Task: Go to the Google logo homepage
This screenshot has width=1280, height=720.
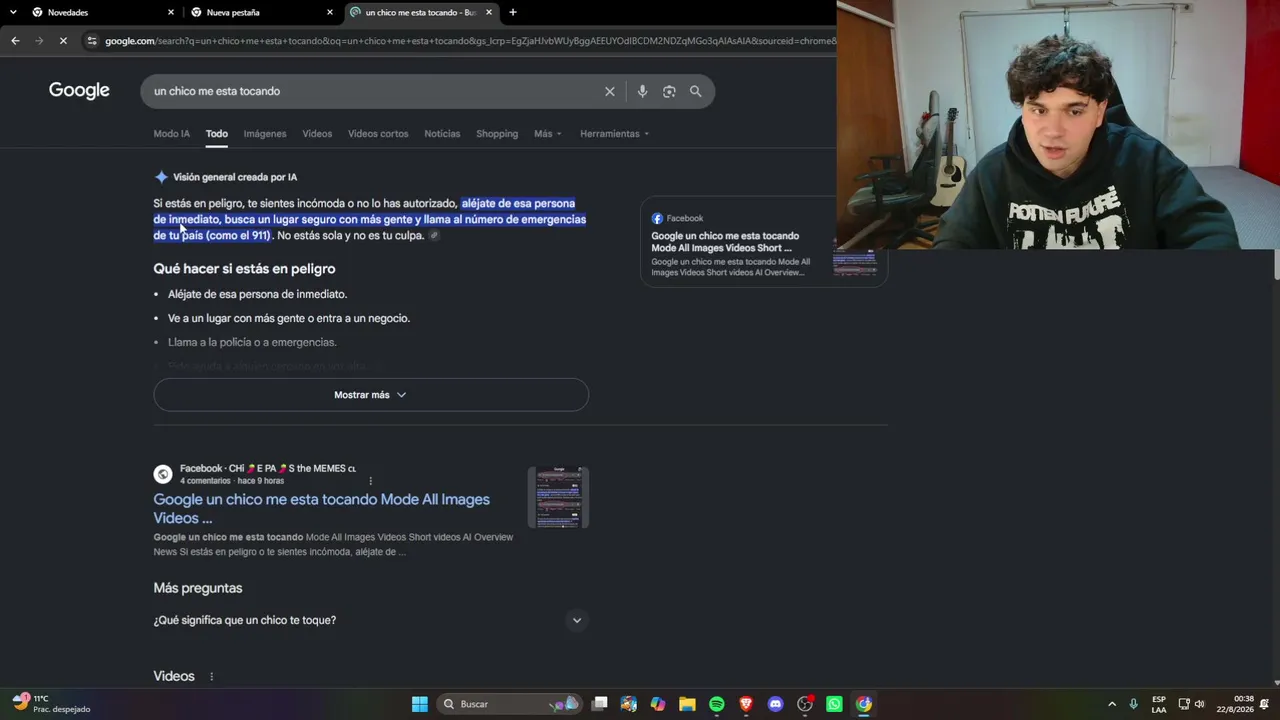Action: tap(79, 91)
